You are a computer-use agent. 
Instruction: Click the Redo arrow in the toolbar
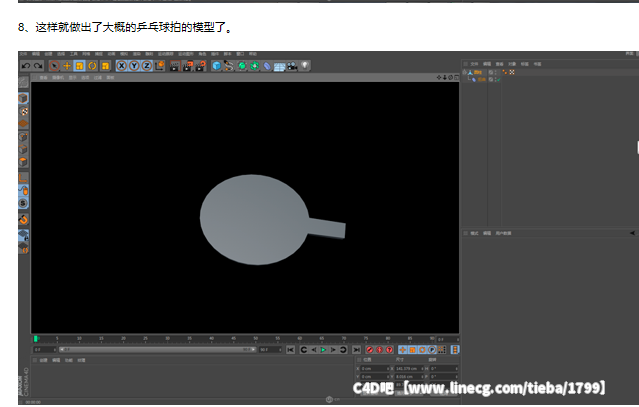pos(38,66)
